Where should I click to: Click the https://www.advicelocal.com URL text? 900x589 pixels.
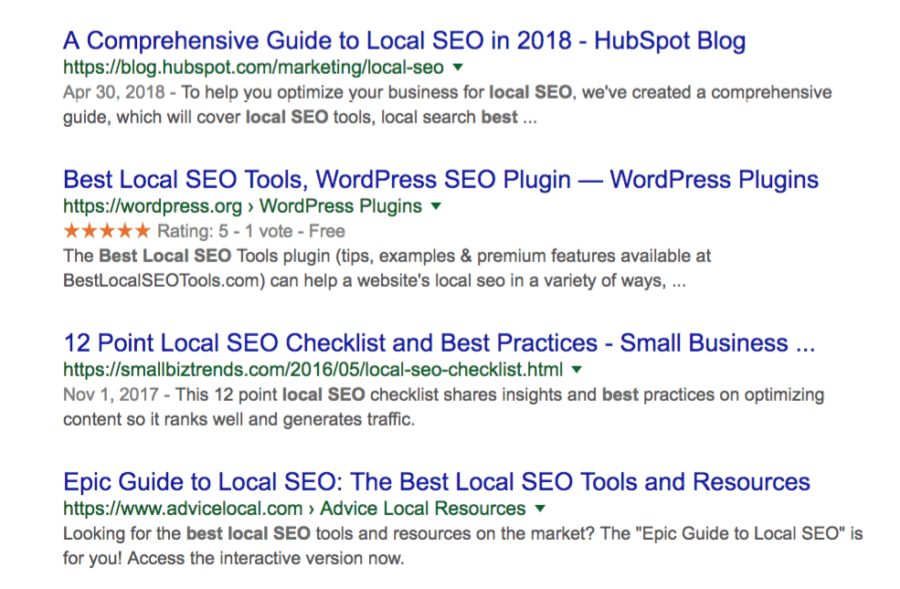pos(187,509)
